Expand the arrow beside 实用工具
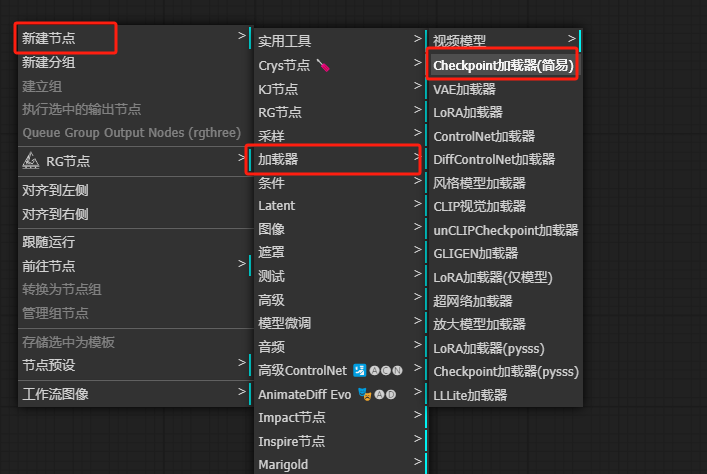Viewport: 707px width, 474px height. click(x=418, y=39)
